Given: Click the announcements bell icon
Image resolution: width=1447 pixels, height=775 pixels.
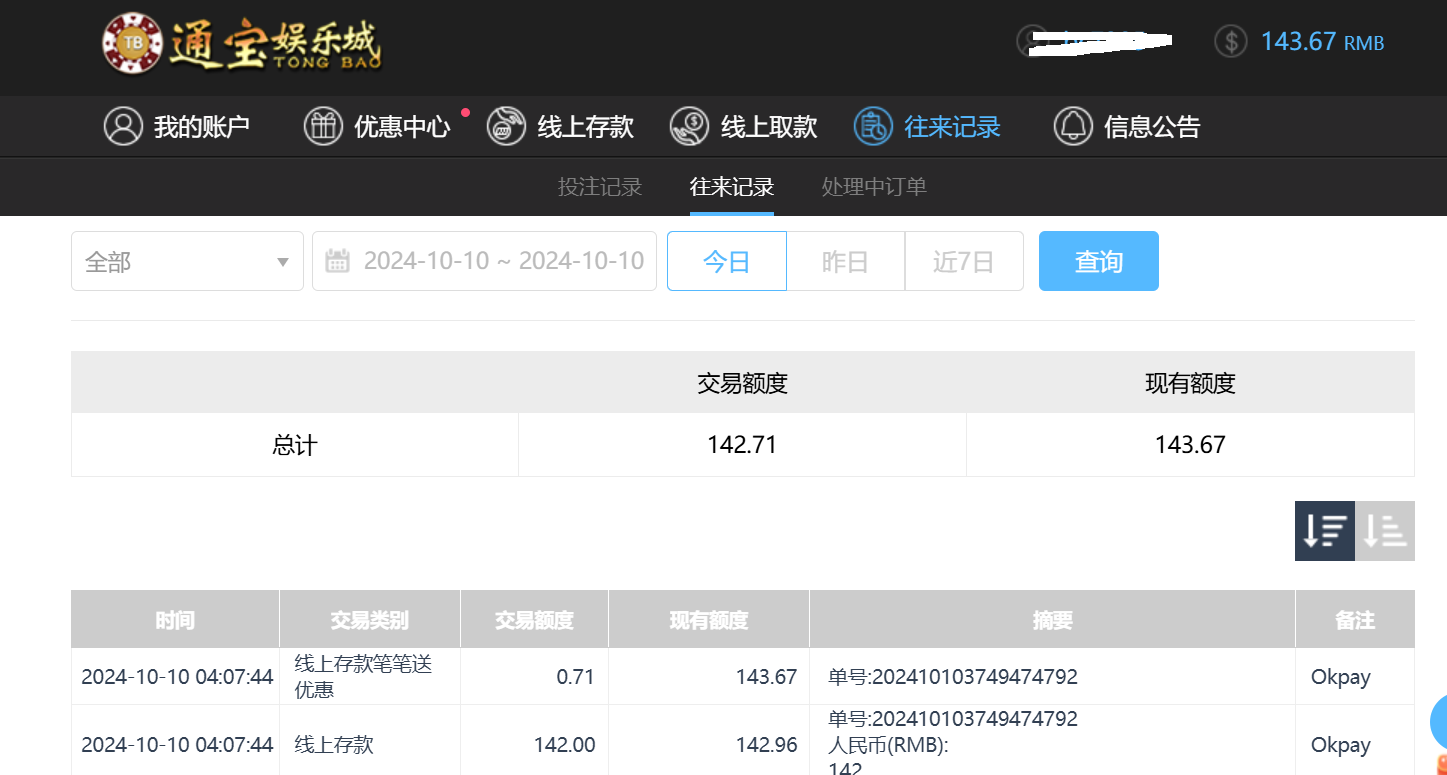Looking at the screenshot, I should [x=1073, y=127].
